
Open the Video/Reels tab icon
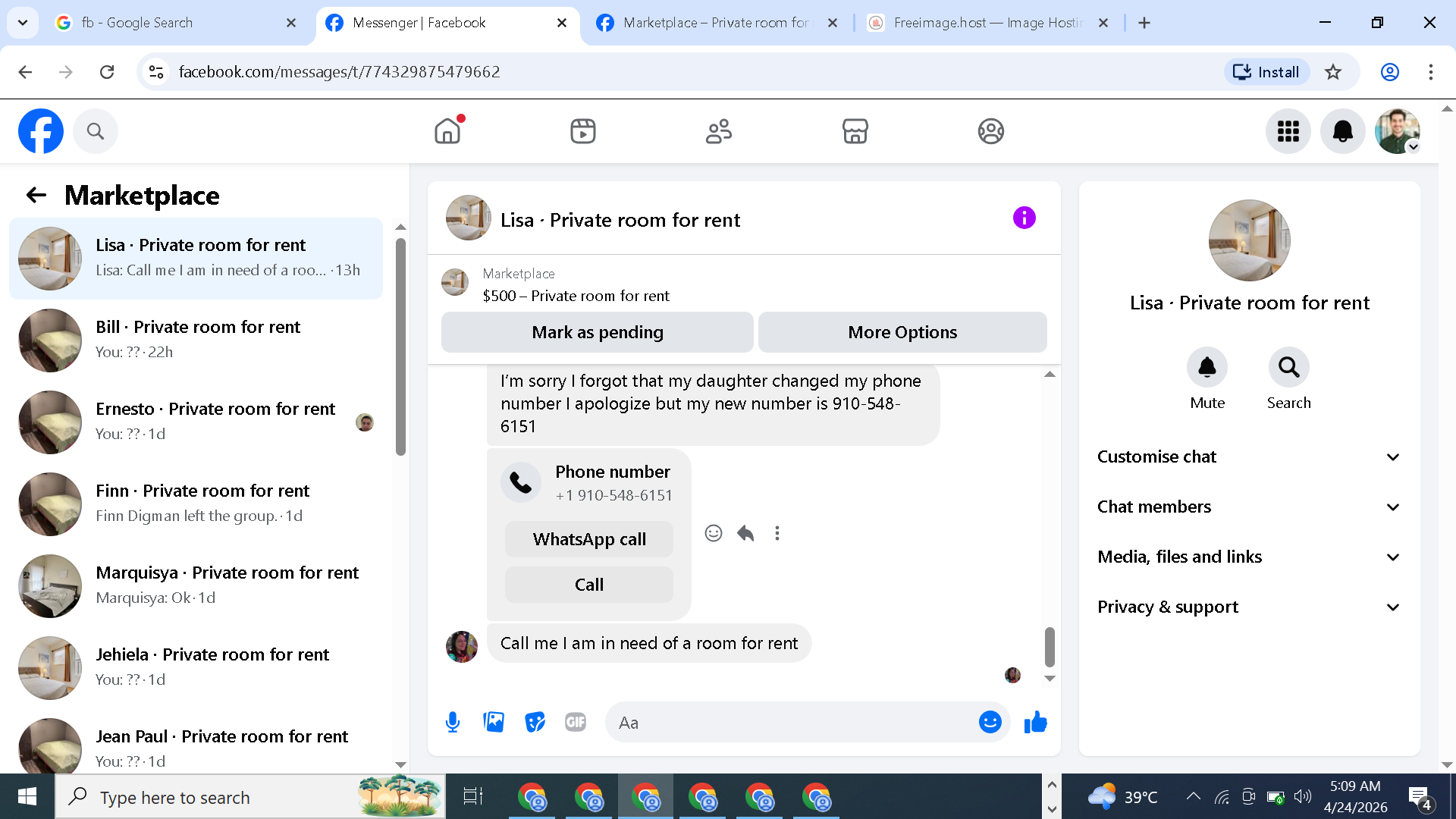click(x=583, y=131)
